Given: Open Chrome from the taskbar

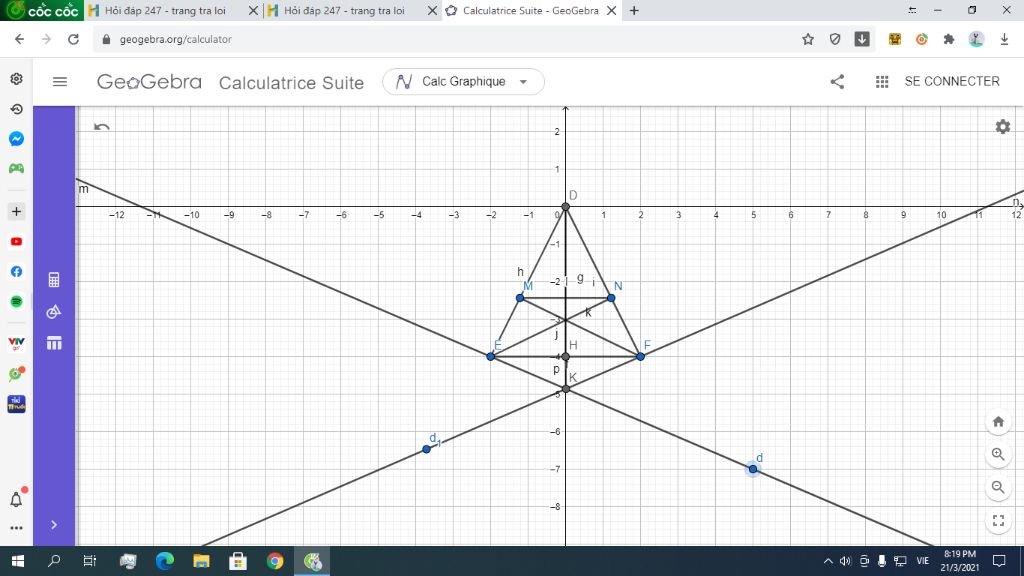Looking at the screenshot, I should 275,561.
